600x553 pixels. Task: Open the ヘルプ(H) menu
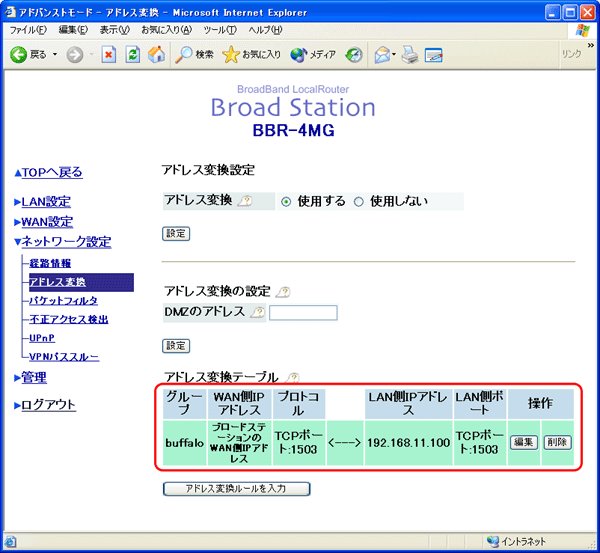point(265,30)
